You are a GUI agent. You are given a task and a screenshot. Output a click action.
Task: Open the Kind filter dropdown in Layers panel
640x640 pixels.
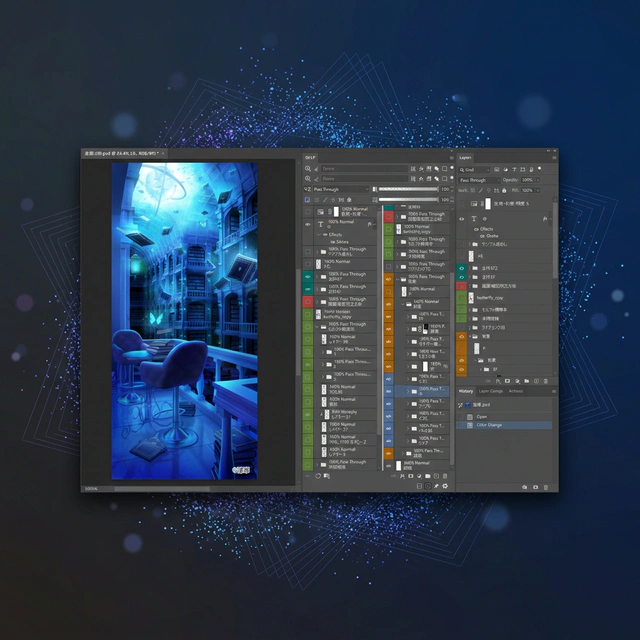click(474, 169)
